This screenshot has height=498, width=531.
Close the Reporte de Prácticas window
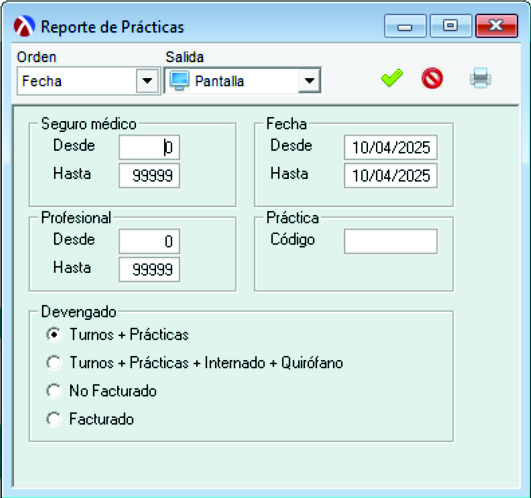(x=496, y=26)
